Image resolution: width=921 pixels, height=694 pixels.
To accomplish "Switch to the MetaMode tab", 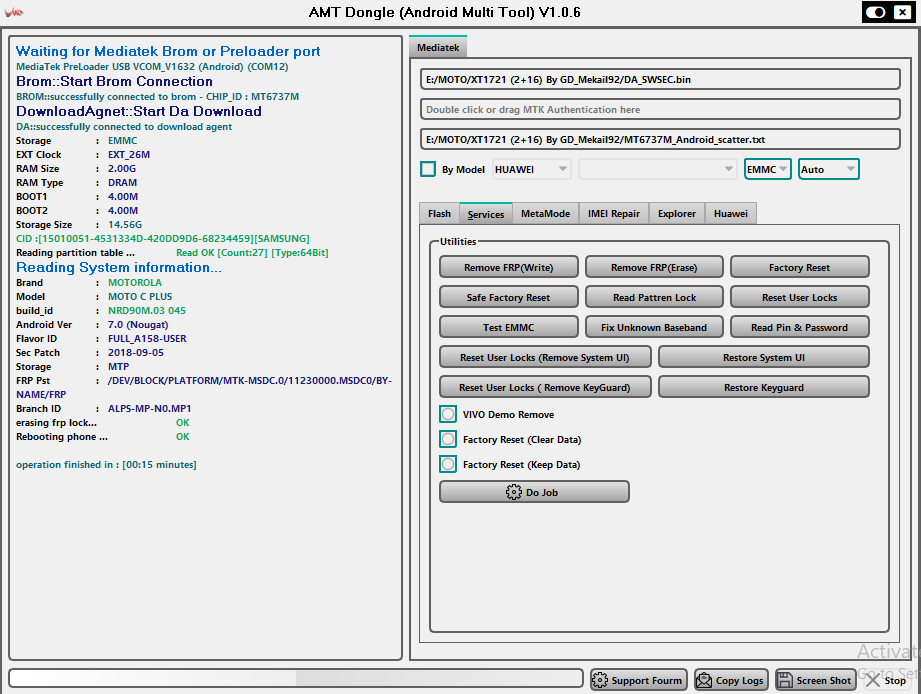I will click(546, 214).
